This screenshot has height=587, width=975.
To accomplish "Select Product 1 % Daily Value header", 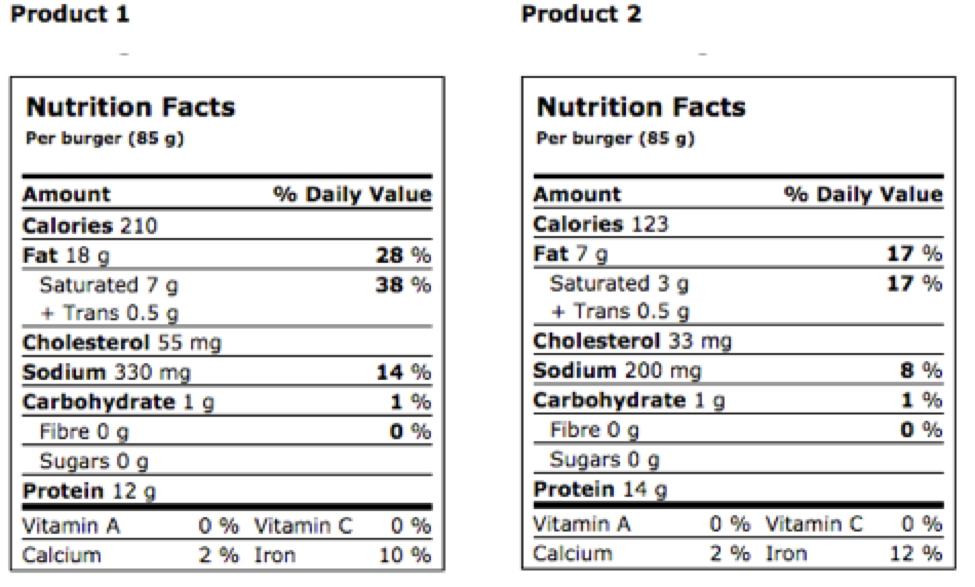I will coord(352,194).
